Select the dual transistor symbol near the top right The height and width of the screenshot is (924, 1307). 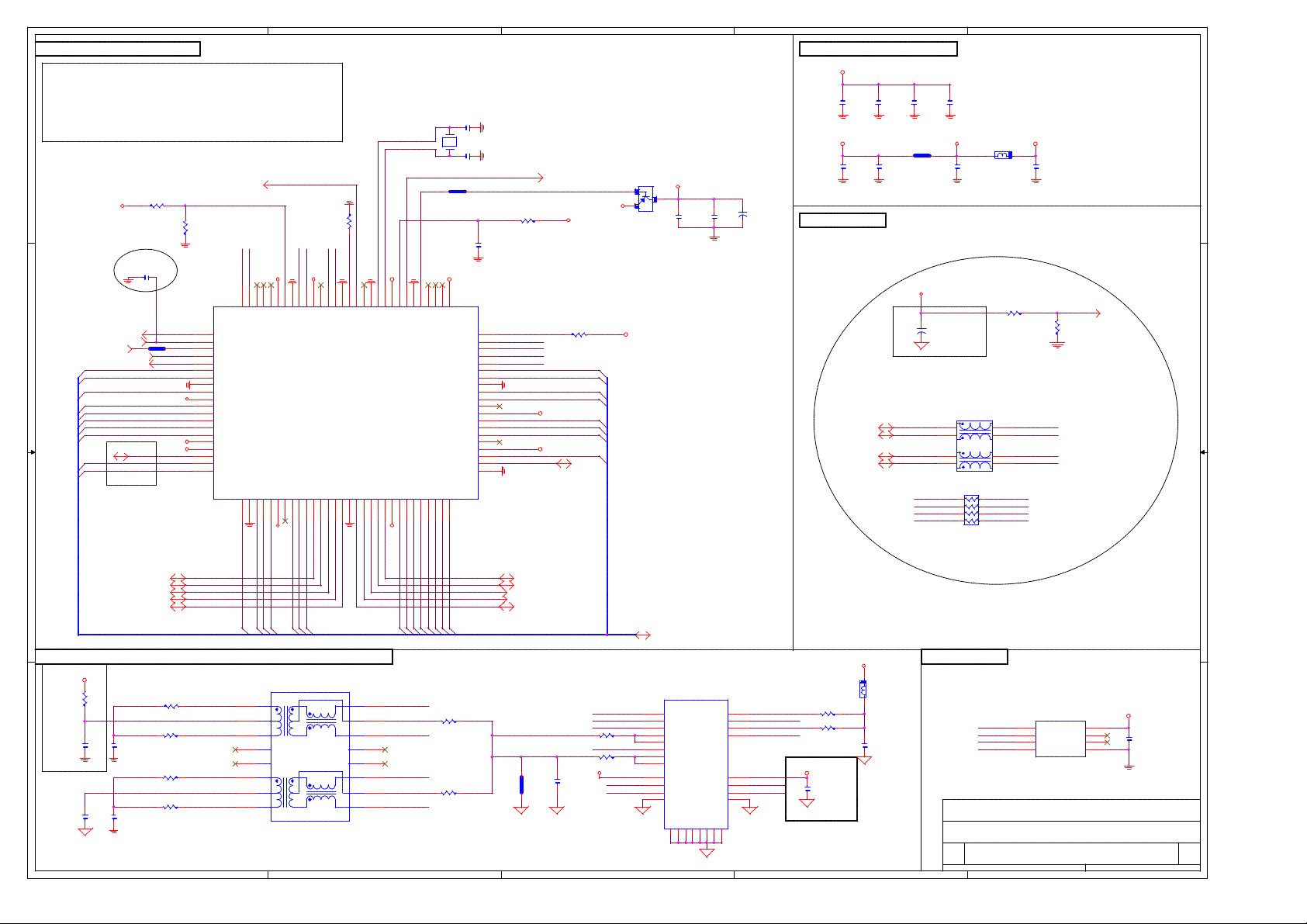tap(645, 199)
